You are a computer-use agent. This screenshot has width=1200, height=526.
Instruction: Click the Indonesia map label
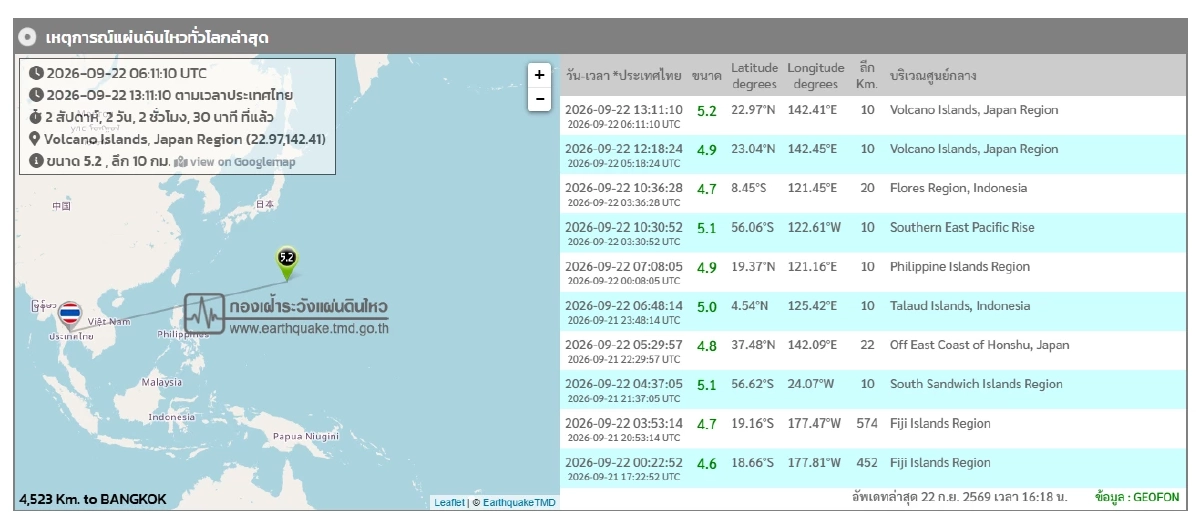coord(171,417)
